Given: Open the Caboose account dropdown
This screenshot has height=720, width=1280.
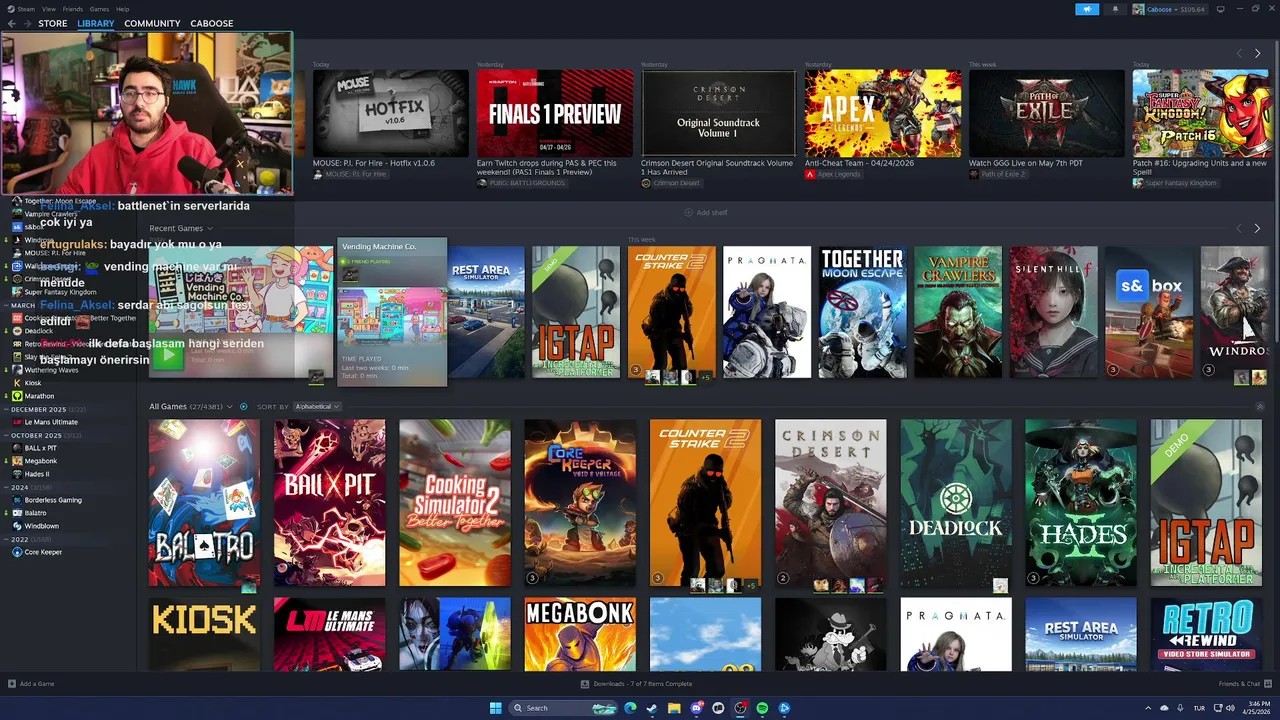Looking at the screenshot, I should coord(1169,9).
